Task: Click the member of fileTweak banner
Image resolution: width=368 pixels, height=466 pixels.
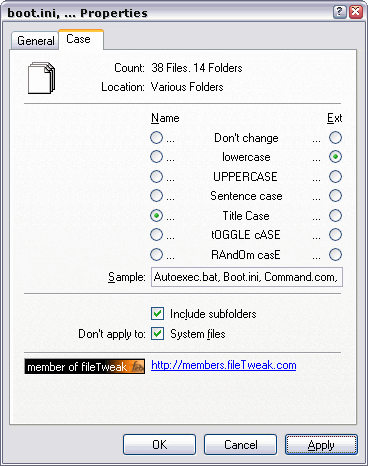Action: click(85, 366)
